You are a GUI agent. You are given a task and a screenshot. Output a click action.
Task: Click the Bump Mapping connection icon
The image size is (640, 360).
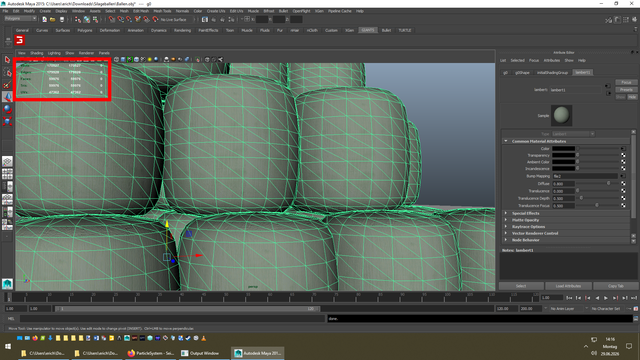623,176
